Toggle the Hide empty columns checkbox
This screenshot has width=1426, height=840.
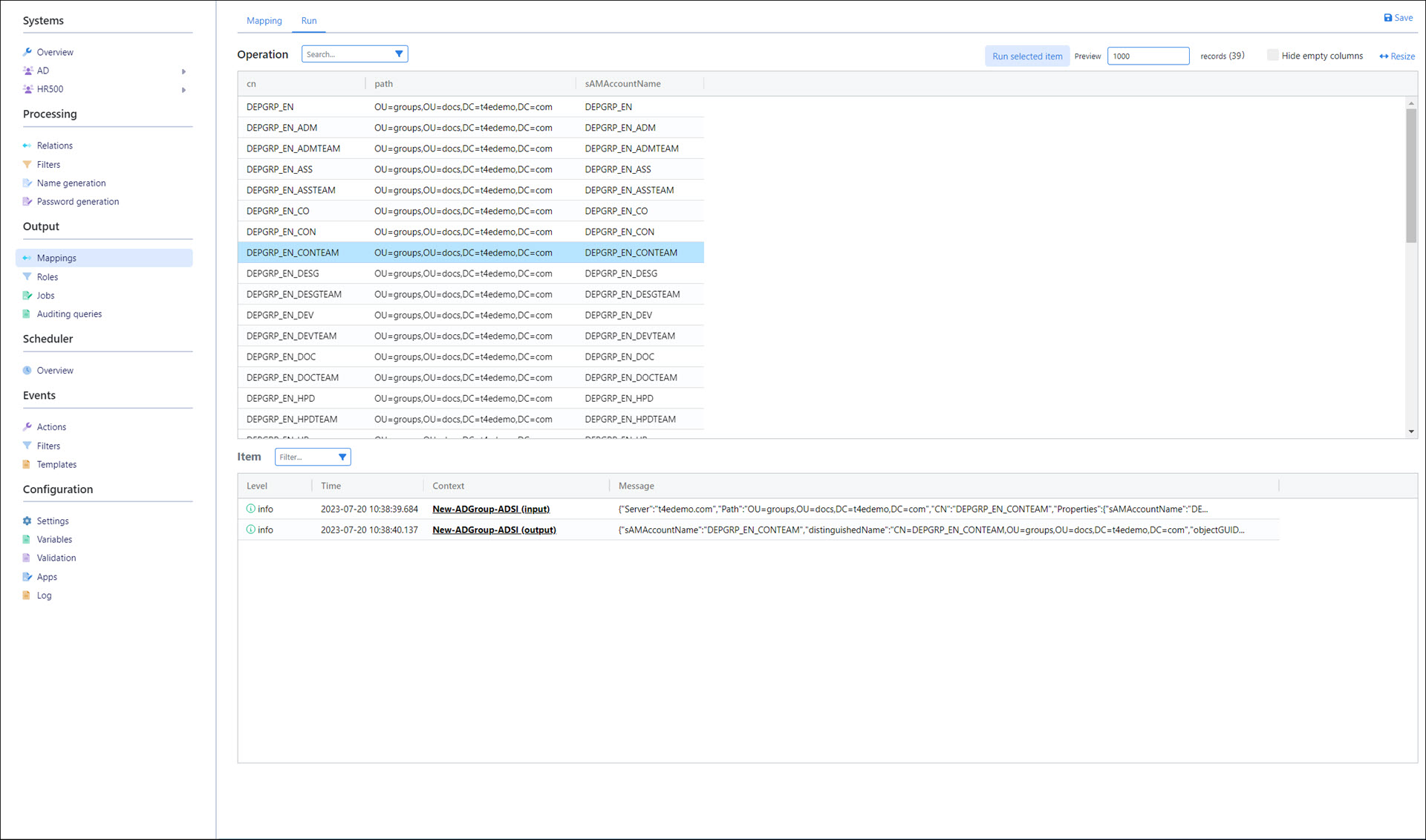[x=1273, y=55]
